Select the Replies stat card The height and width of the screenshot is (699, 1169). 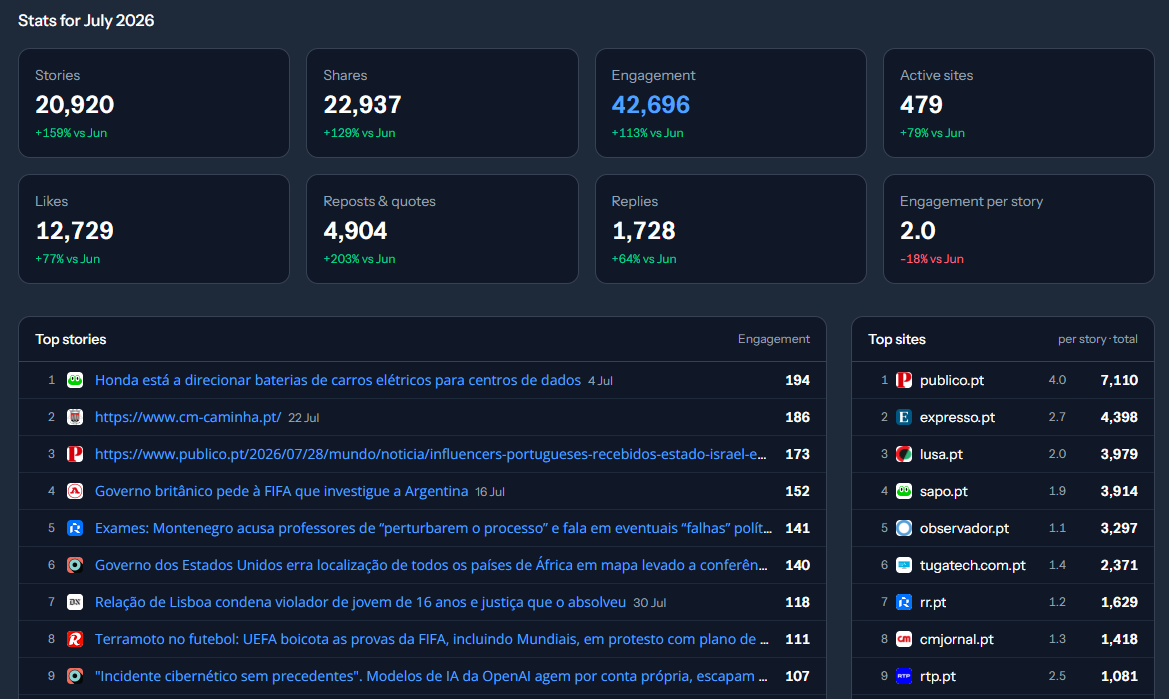[x=731, y=229]
